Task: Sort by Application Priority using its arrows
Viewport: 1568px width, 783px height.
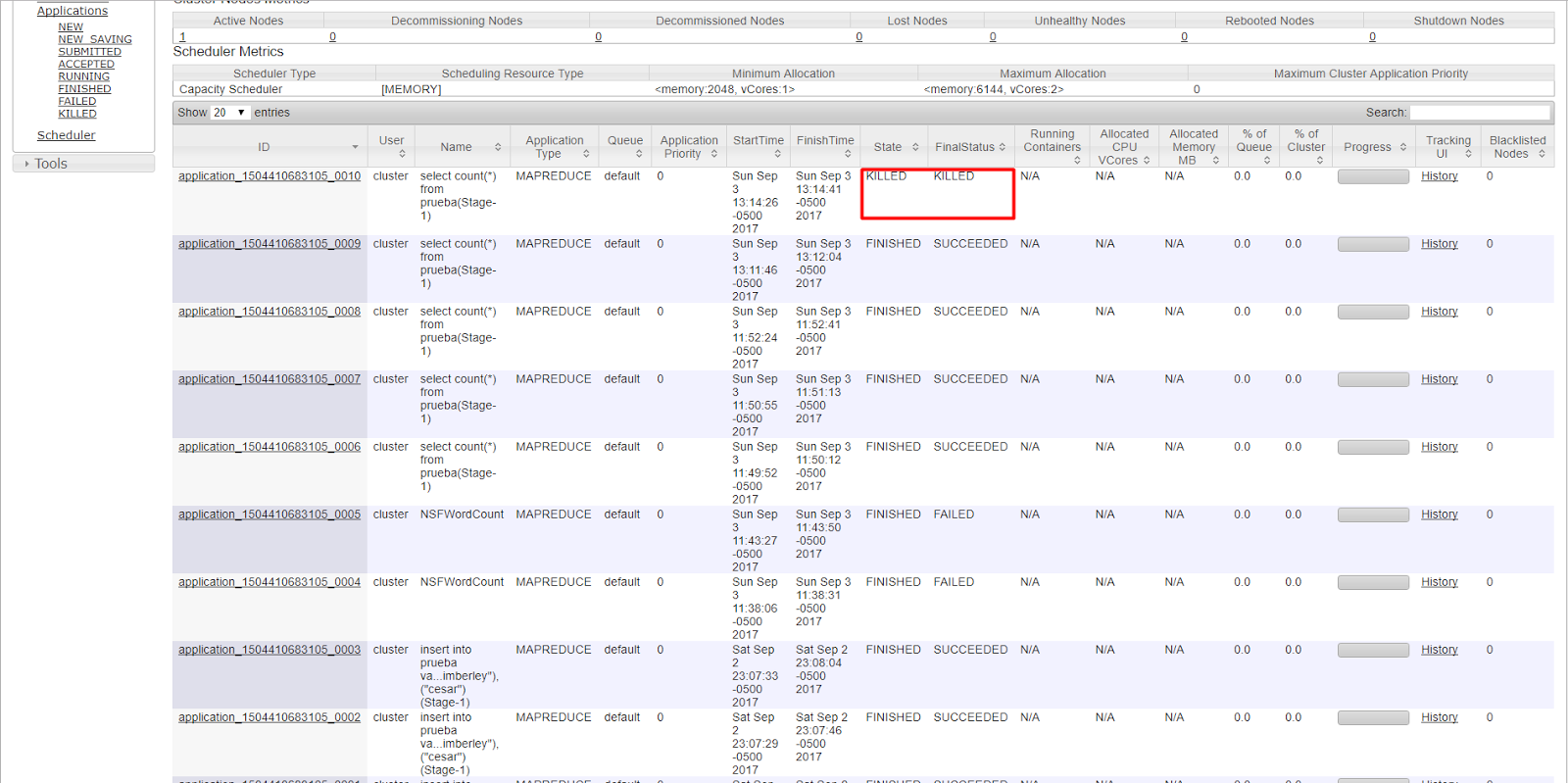Action: click(714, 154)
